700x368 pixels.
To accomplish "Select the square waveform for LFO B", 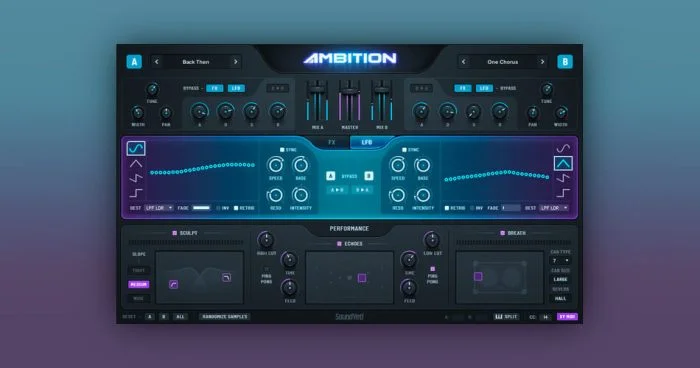I will 563,193.
